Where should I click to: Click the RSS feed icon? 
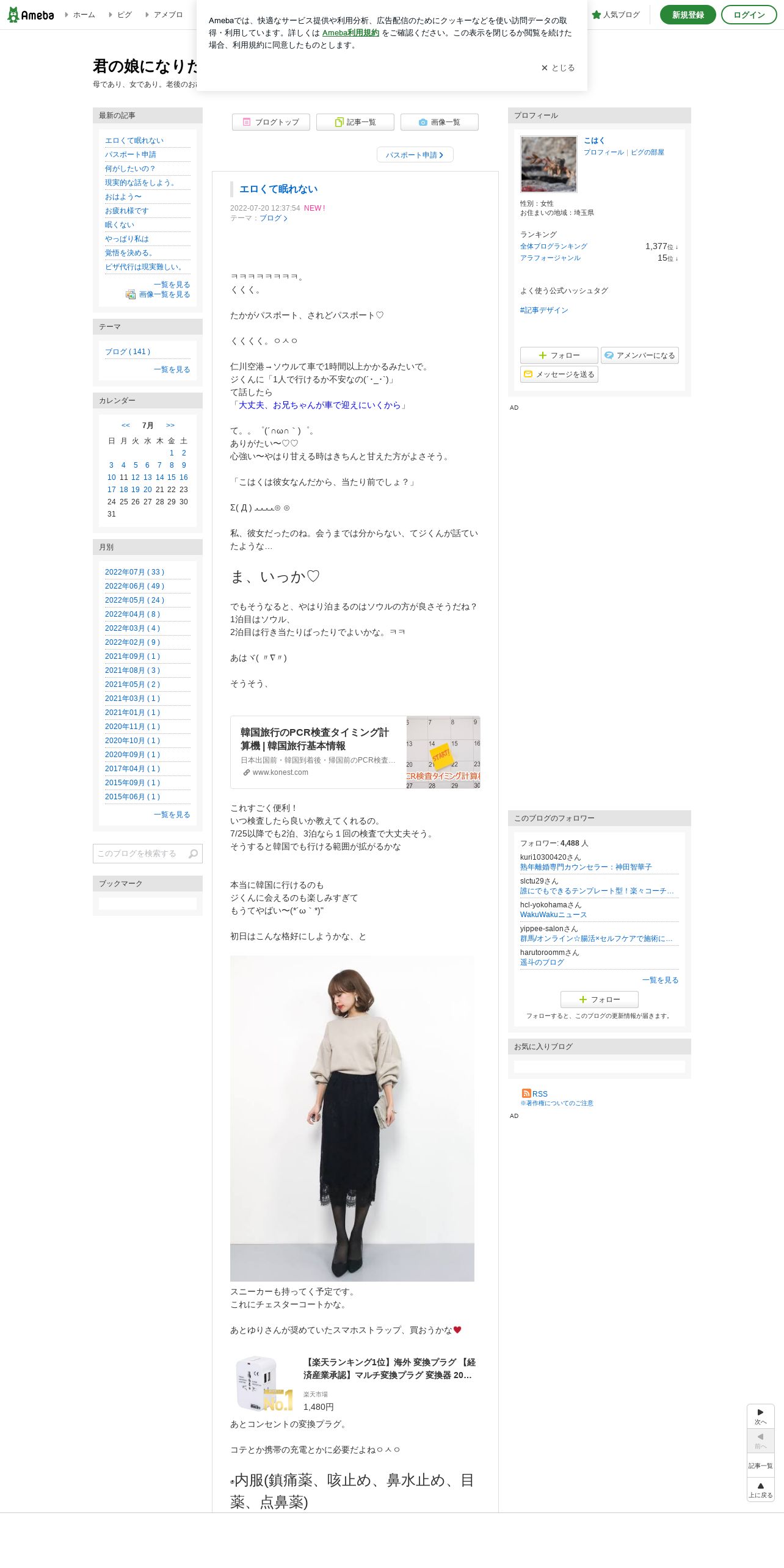[526, 1093]
